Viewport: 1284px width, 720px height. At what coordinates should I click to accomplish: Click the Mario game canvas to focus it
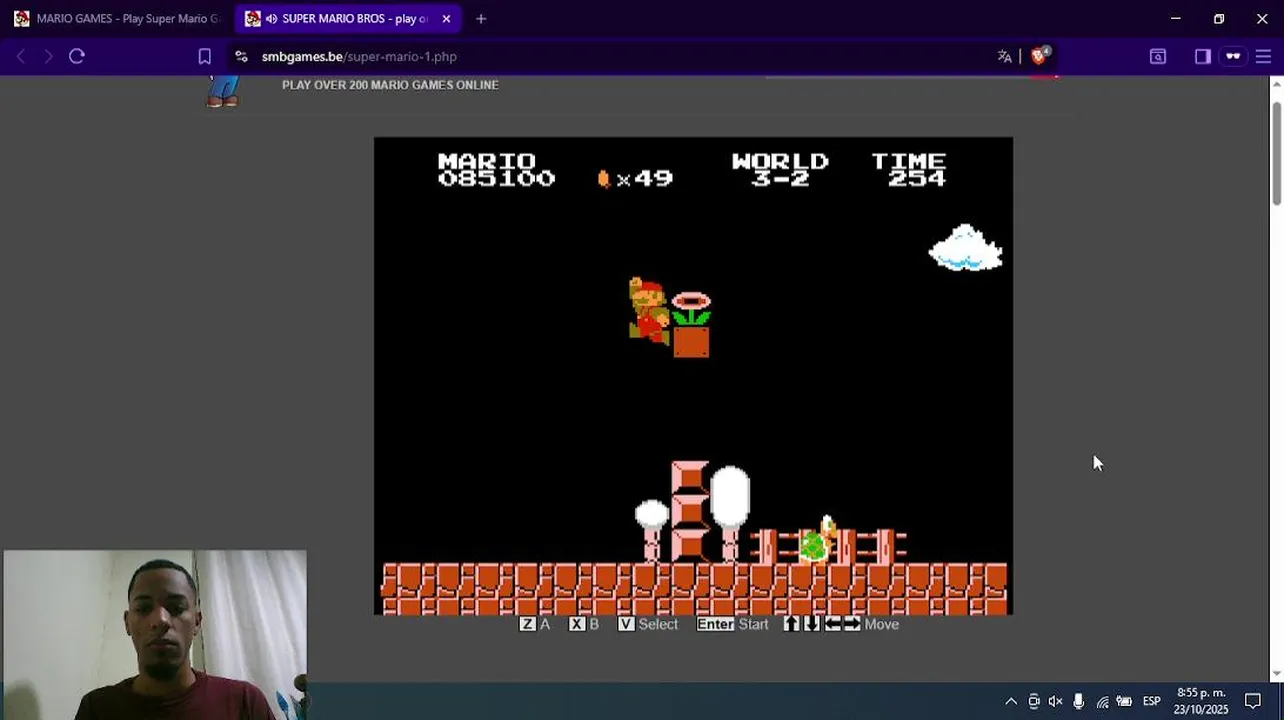[693, 376]
